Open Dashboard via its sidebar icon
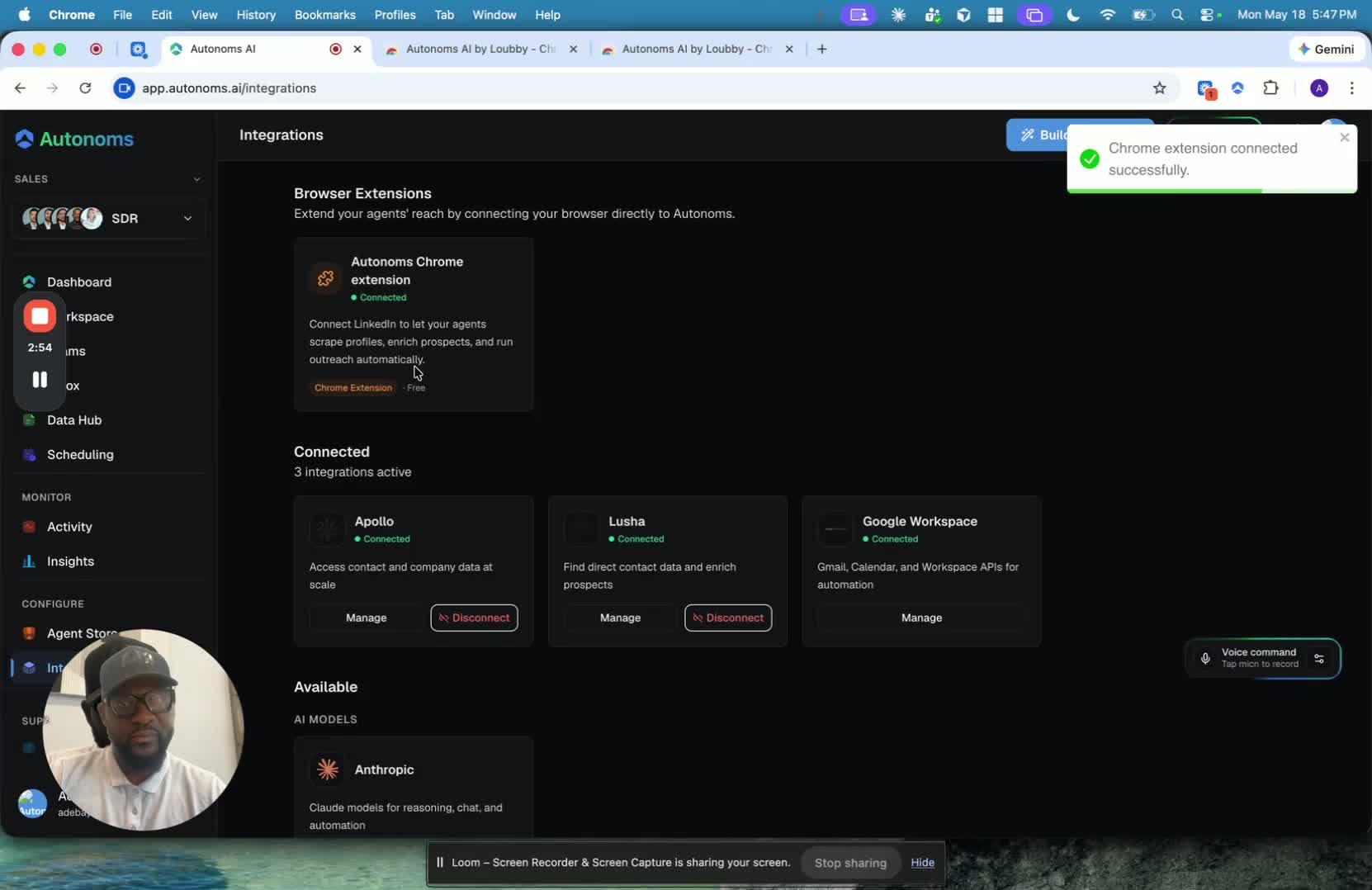1372x890 pixels. 29,282
